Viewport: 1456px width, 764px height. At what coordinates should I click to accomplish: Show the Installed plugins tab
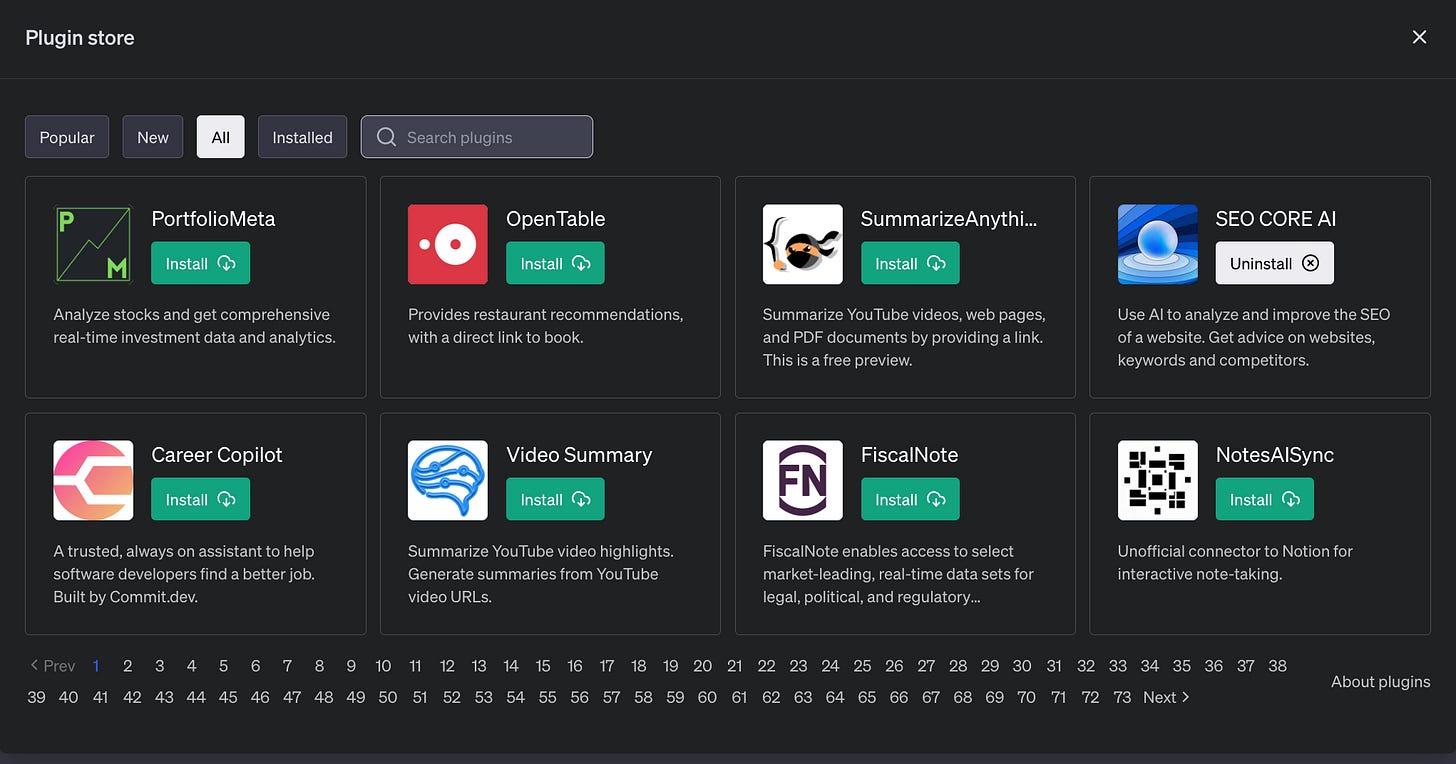(x=302, y=137)
